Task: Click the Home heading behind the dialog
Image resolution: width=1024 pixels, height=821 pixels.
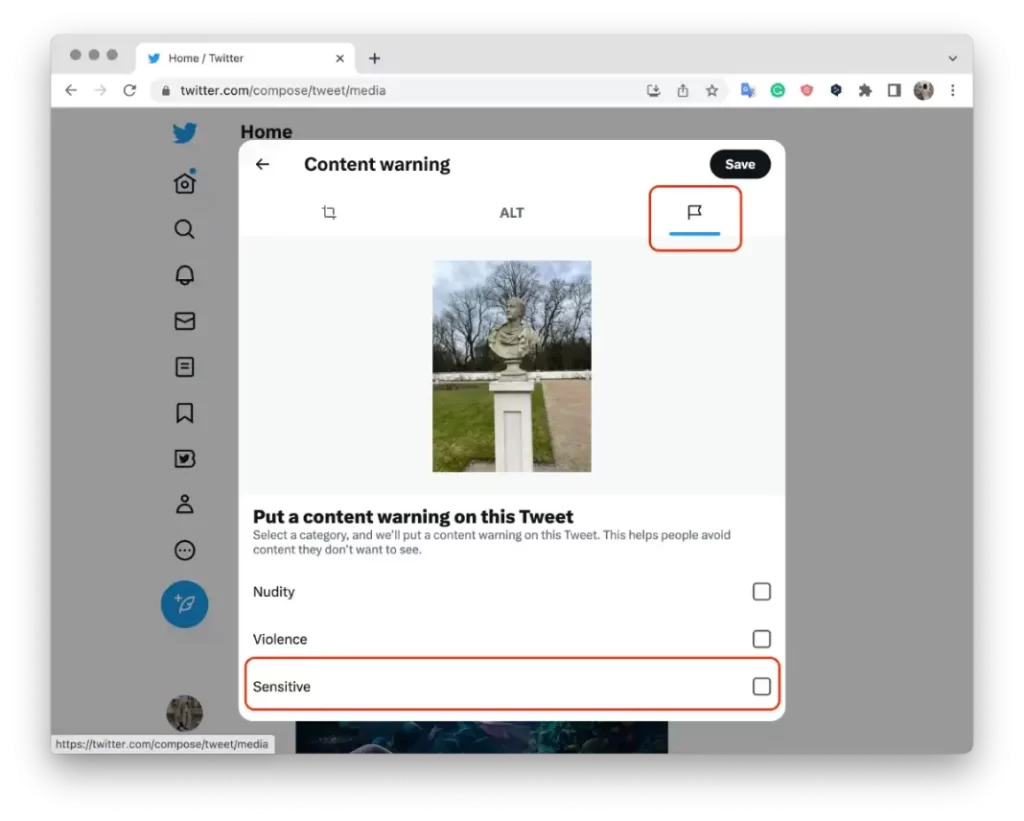Action: coord(266,131)
